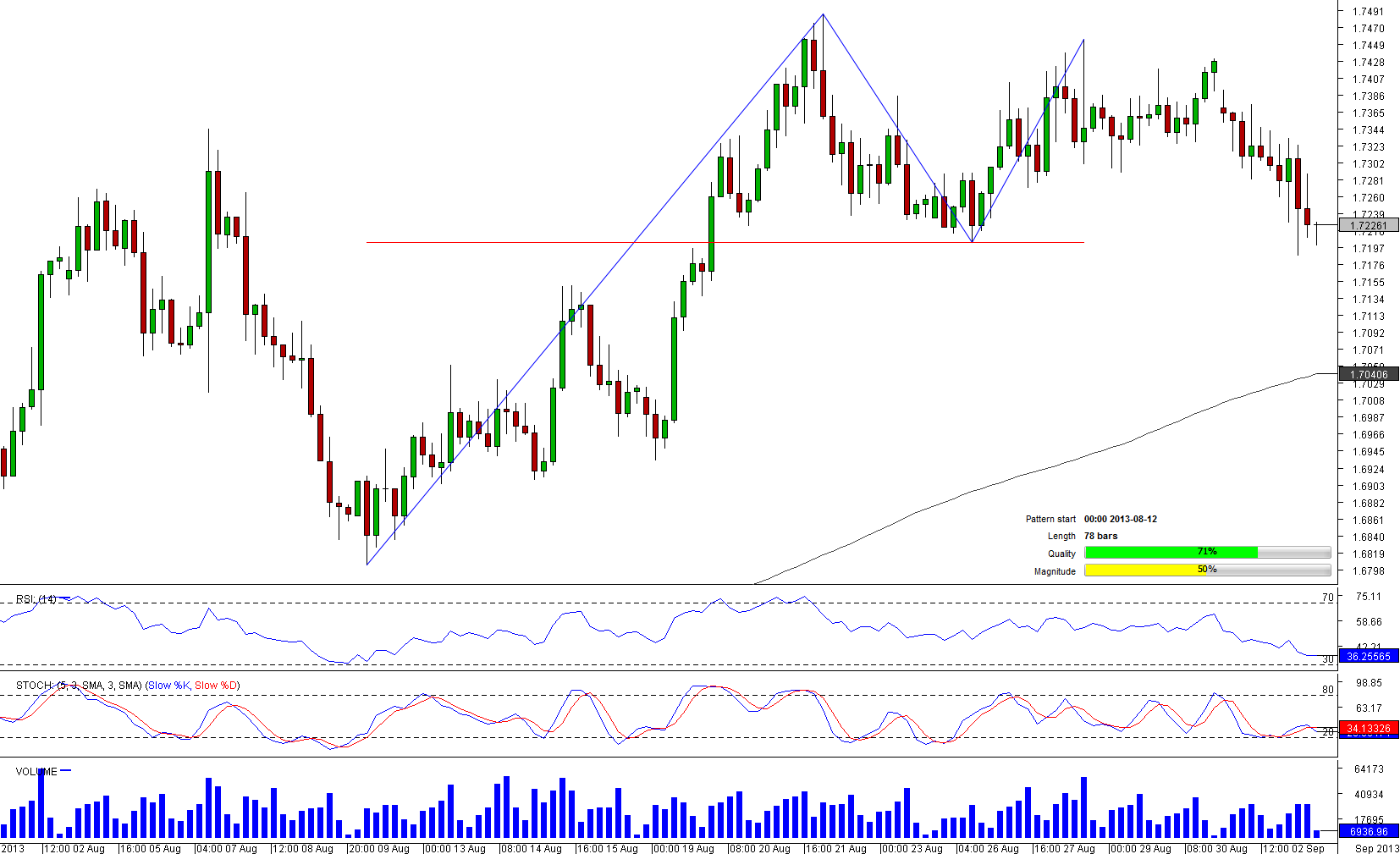Image resolution: width=1400 pixels, height=854 pixels.
Task: Click the 08:00 20 Aug time label
Action: click(x=759, y=848)
